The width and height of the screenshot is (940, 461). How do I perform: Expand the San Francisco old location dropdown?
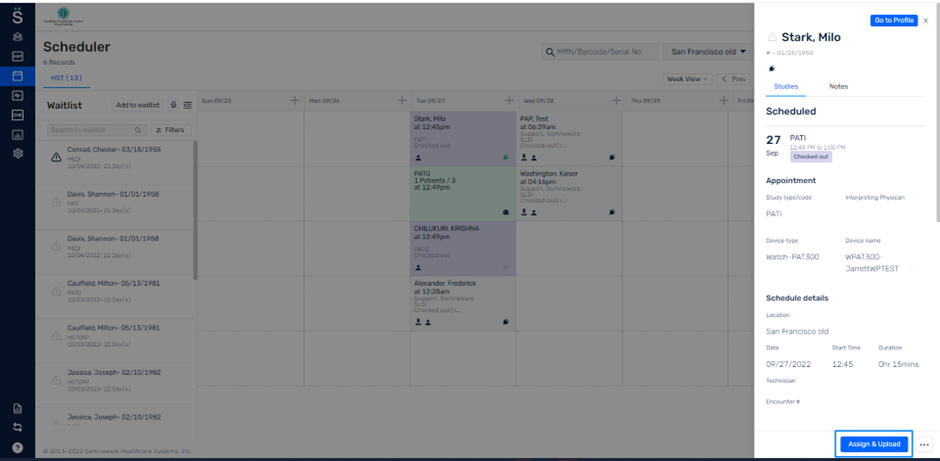(x=709, y=52)
